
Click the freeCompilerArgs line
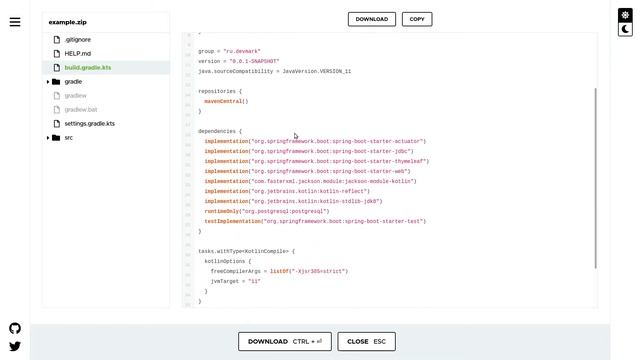(279, 271)
